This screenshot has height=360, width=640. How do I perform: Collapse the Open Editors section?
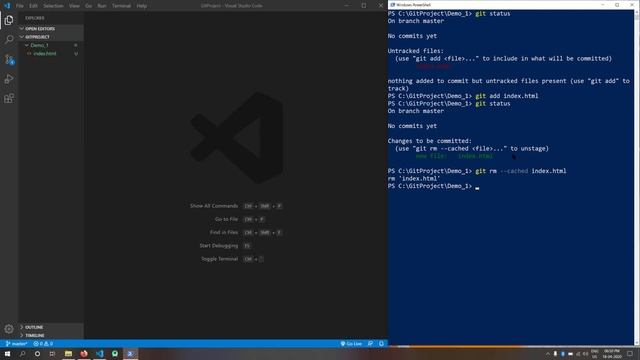click(x=51, y=29)
